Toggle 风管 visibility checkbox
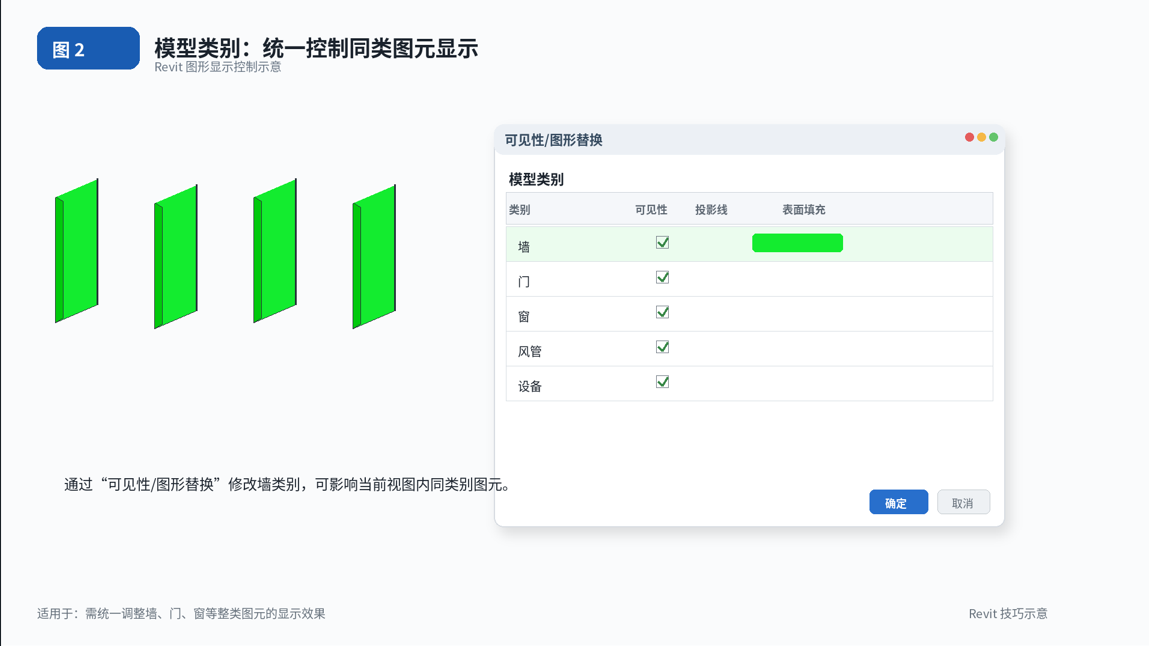 click(x=662, y=347)
